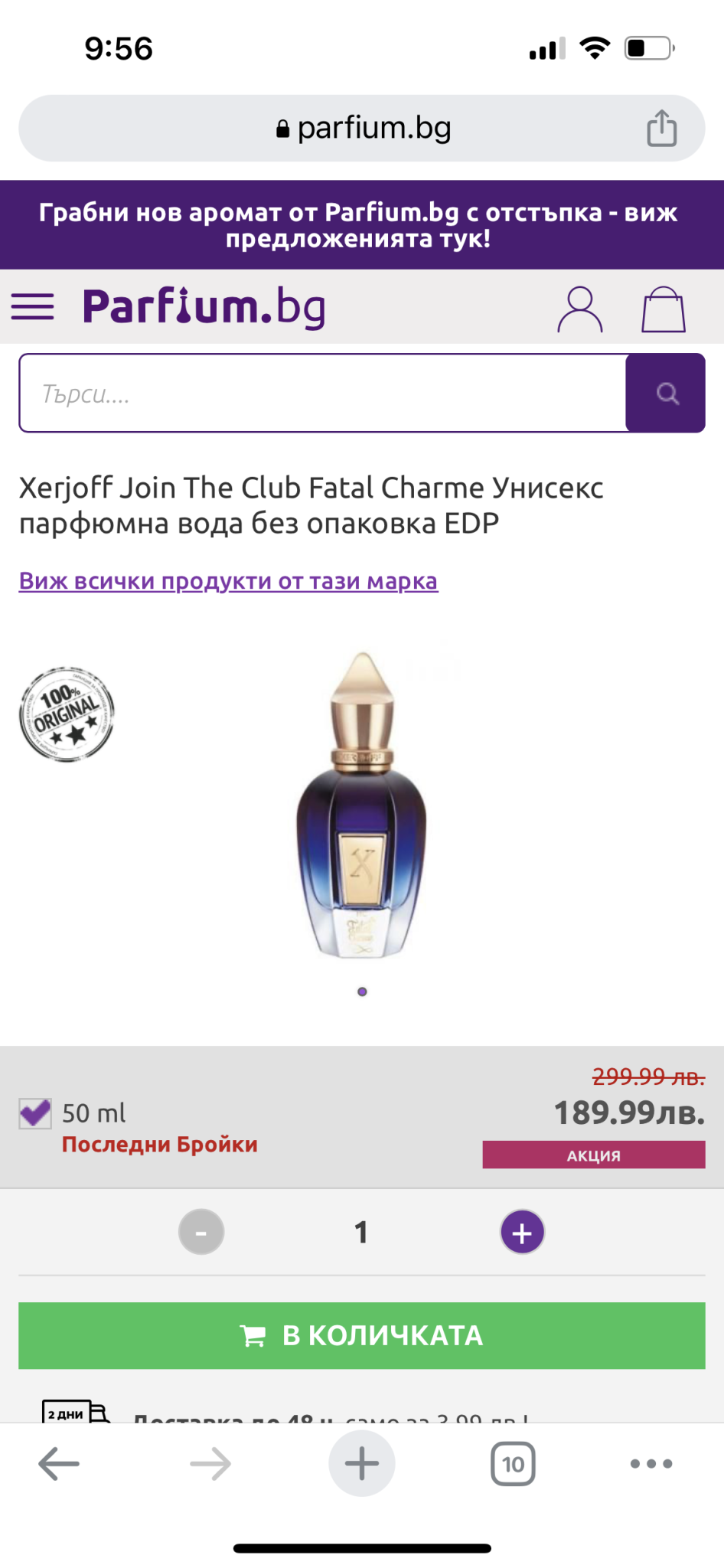The width and height of the screenshot is (724, 1568).
Task: Tap the purple discount promo banner
Action: tap(362, 225)
